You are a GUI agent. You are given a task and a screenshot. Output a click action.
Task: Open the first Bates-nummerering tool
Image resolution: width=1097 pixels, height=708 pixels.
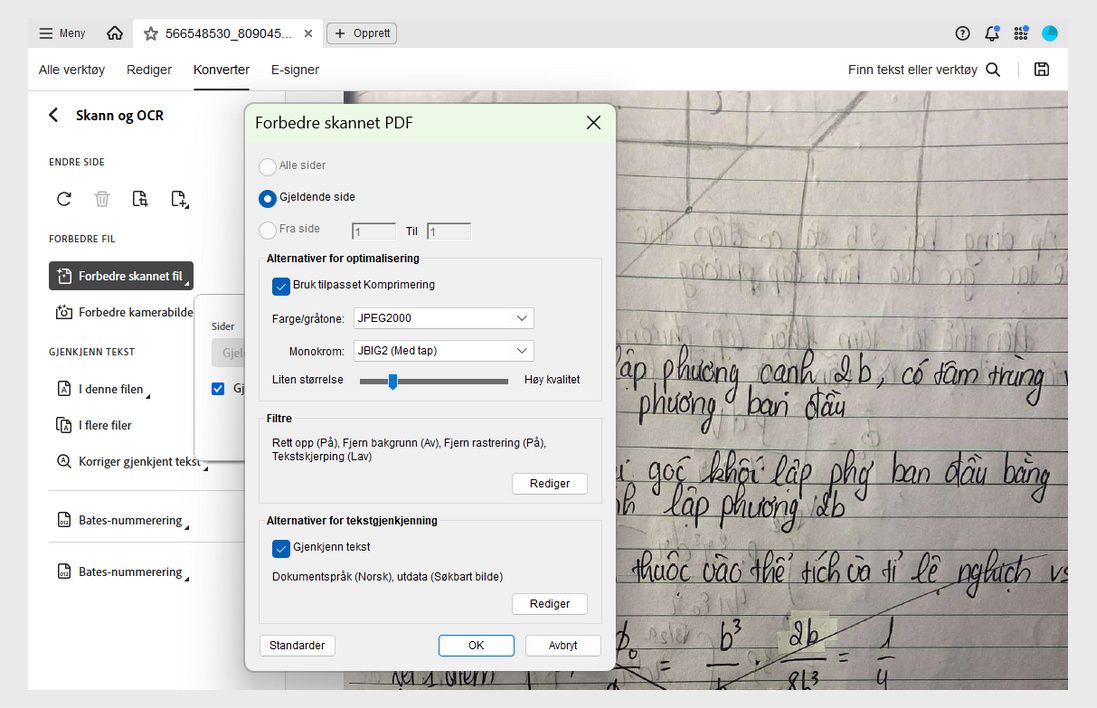click(127, 519)
